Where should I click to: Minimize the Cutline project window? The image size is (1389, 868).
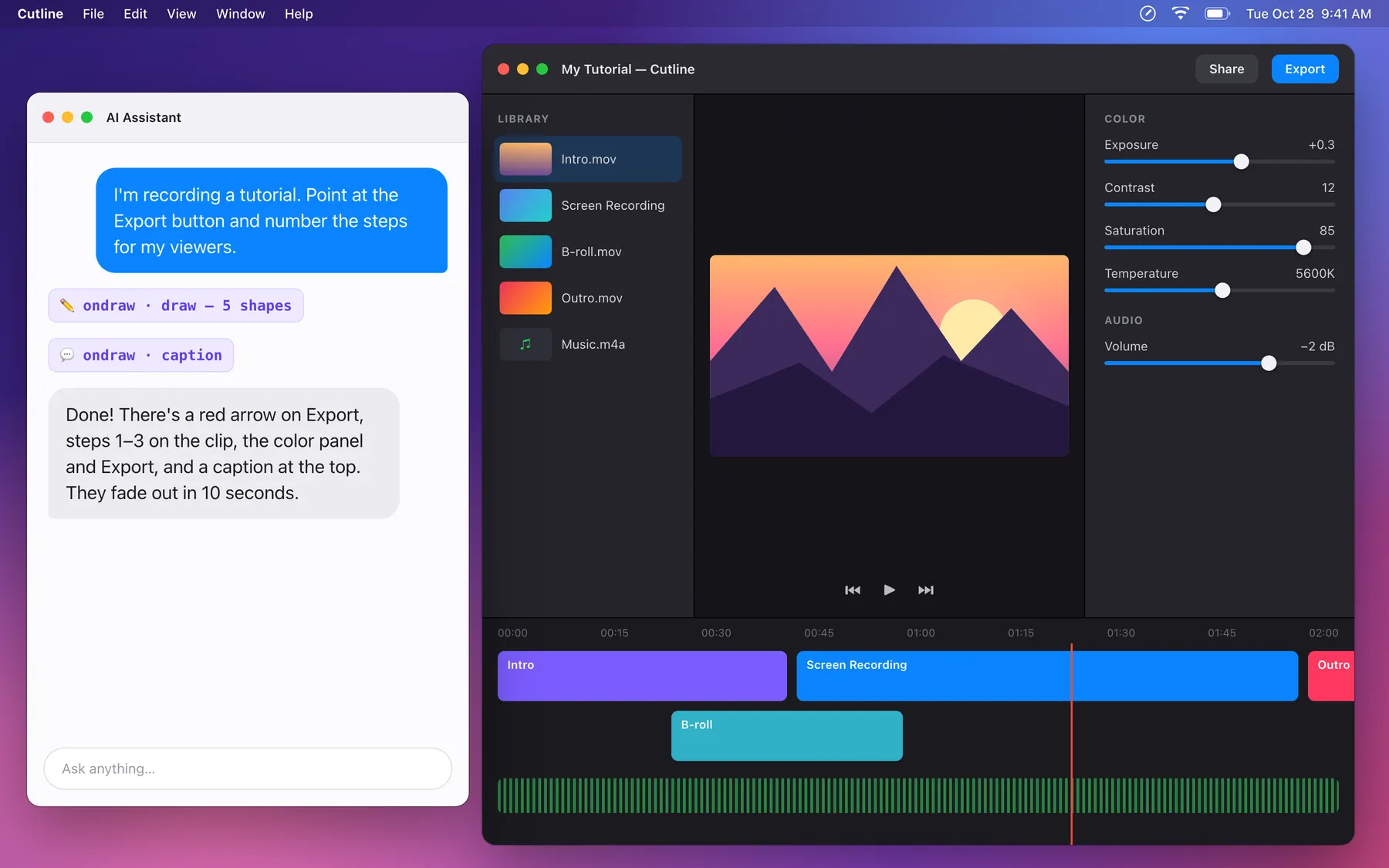coord(522,69)
